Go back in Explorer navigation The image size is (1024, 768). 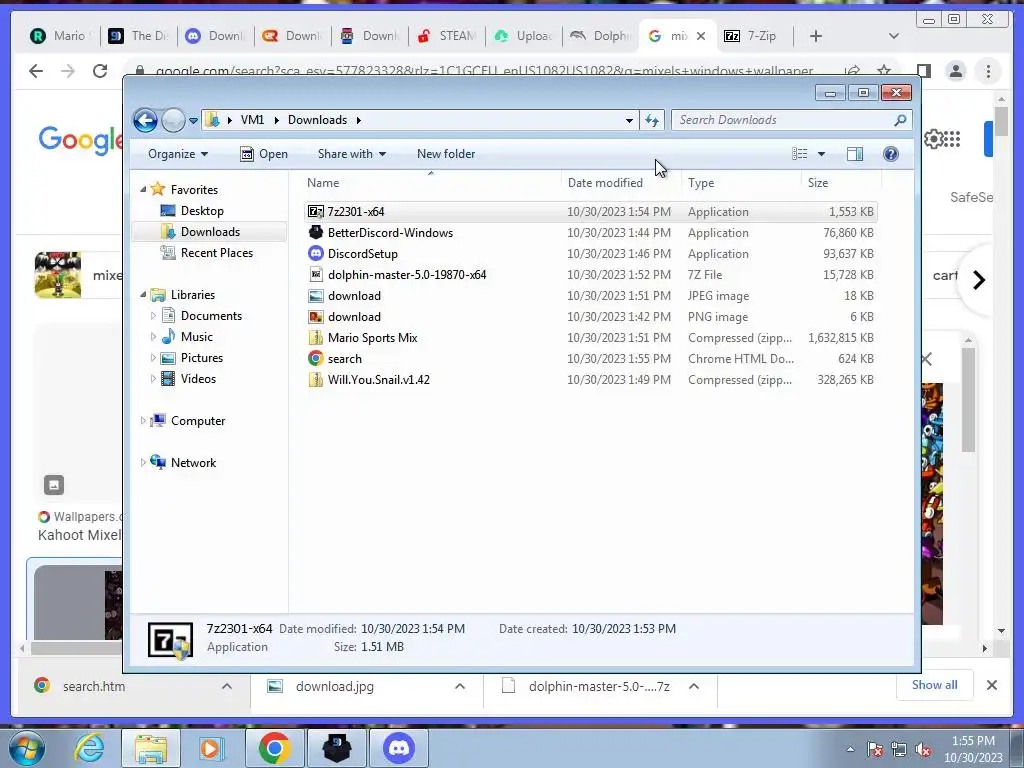(x=145, y=120)
